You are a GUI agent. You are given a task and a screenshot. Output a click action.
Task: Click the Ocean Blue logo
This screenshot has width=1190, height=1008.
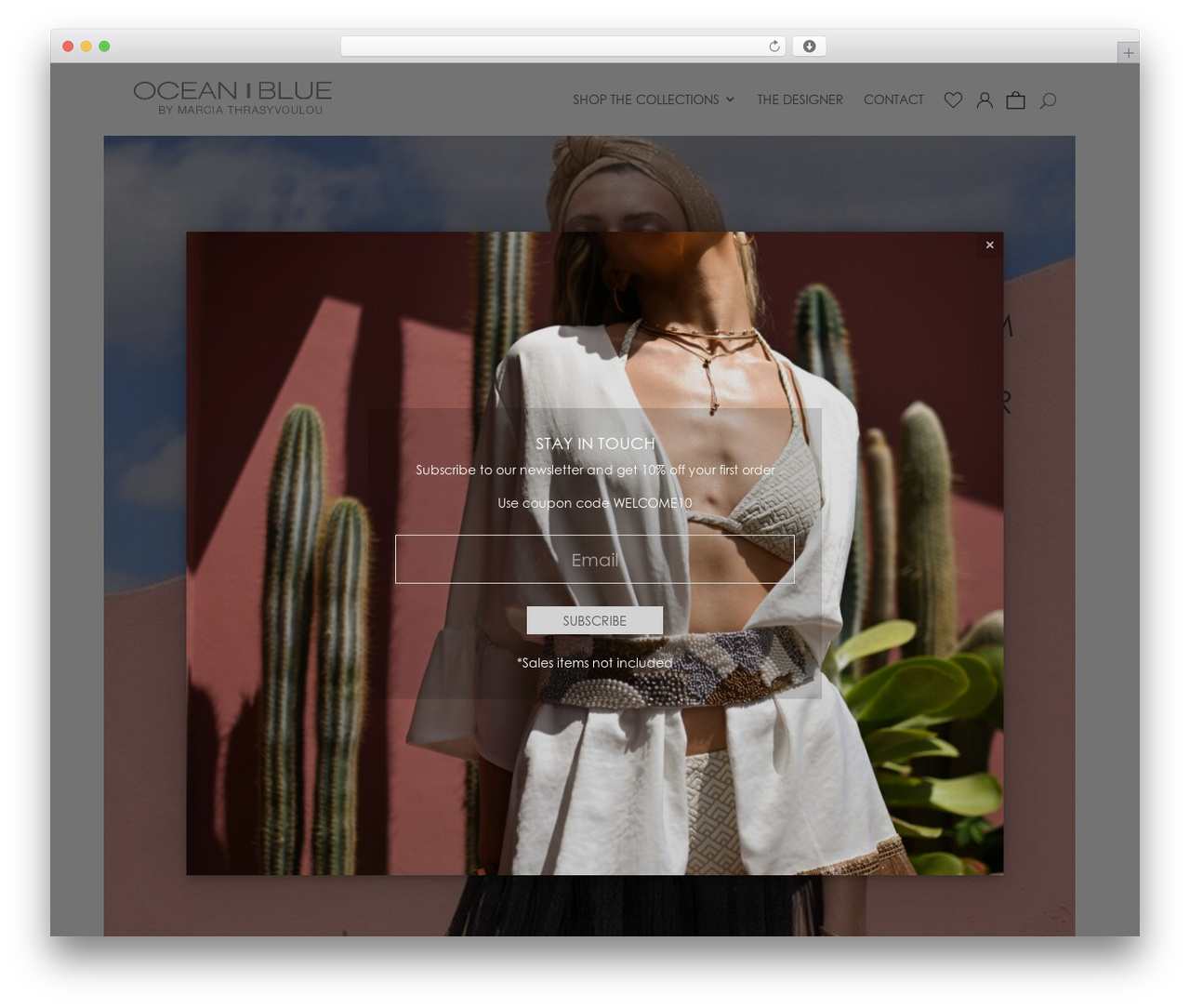coord(232,98)
